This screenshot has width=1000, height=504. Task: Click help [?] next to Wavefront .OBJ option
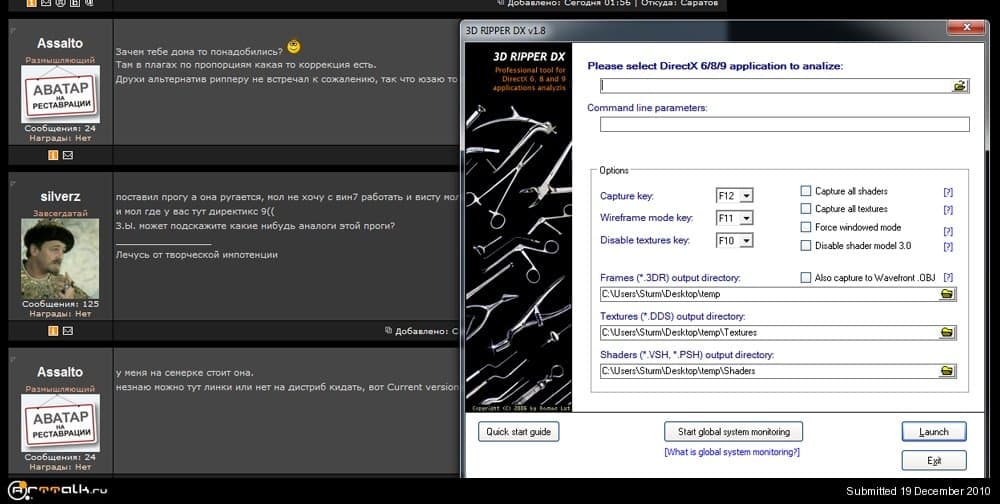pos(948,278)
